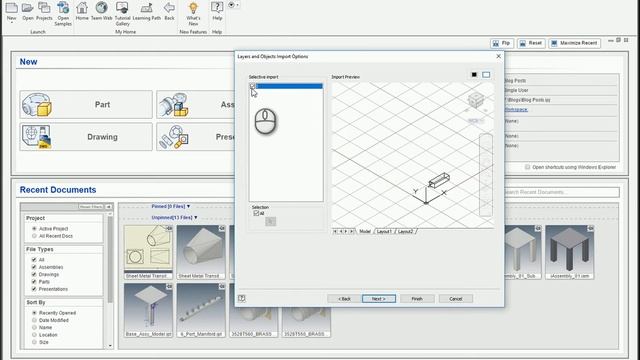Viewport: 640px width, 360px height.
Task: Click the Next button in dialog
Action: (x=378, y=299)
